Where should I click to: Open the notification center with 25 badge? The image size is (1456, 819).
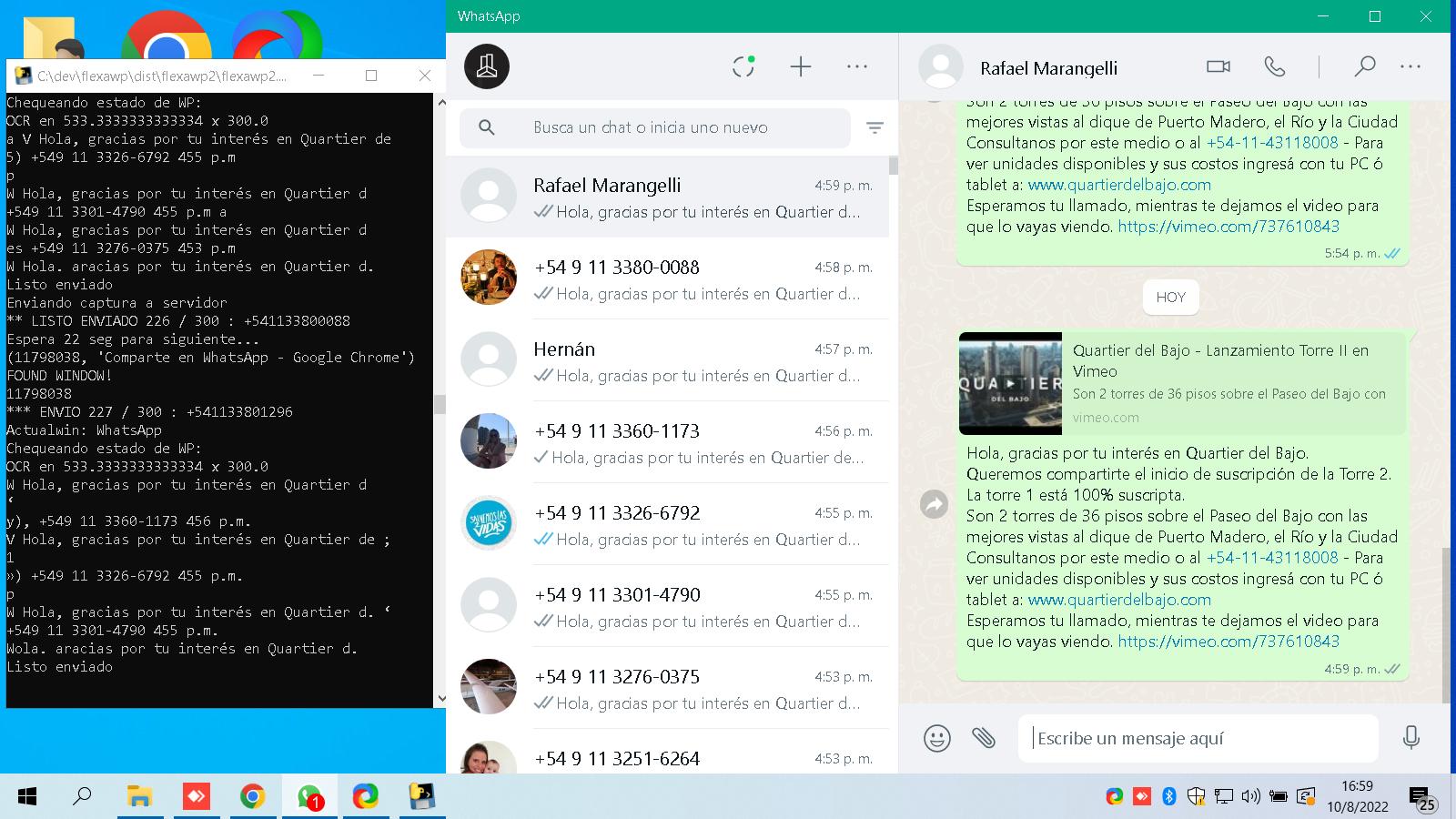pos(1422,799)
